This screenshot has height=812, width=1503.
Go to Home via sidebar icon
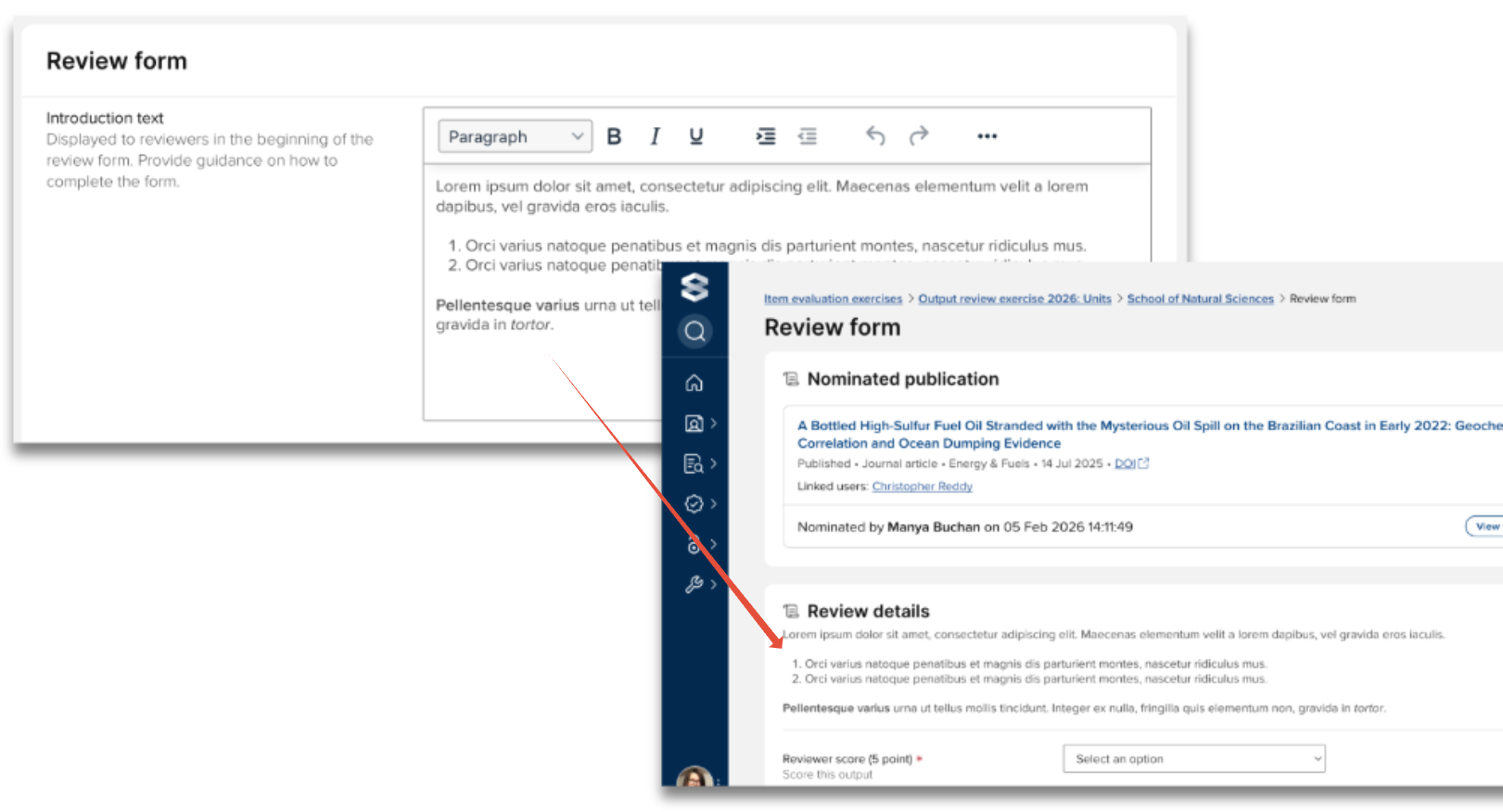point(694,383)
